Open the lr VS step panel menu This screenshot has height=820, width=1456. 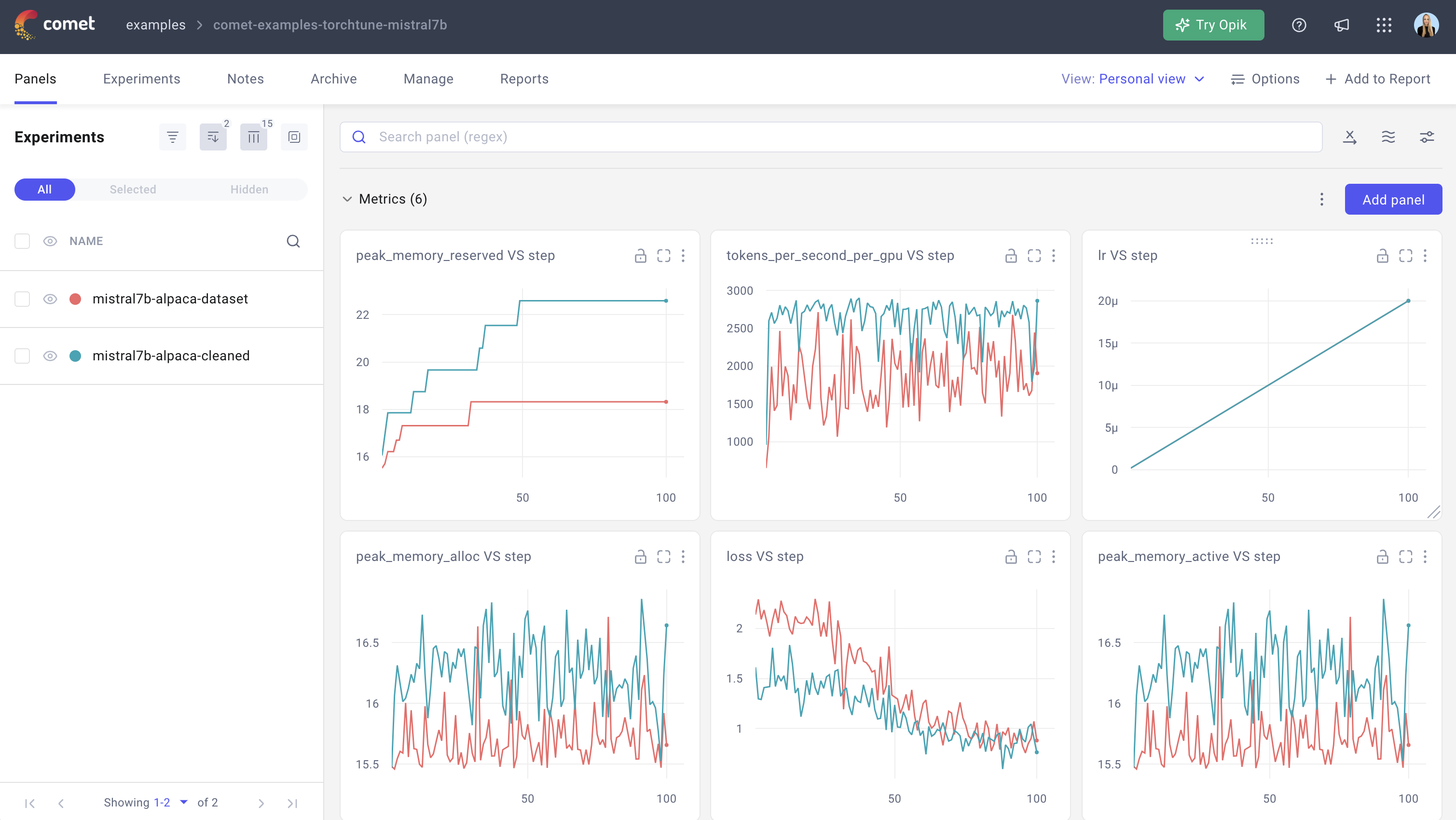click(x=1425, y=256)
